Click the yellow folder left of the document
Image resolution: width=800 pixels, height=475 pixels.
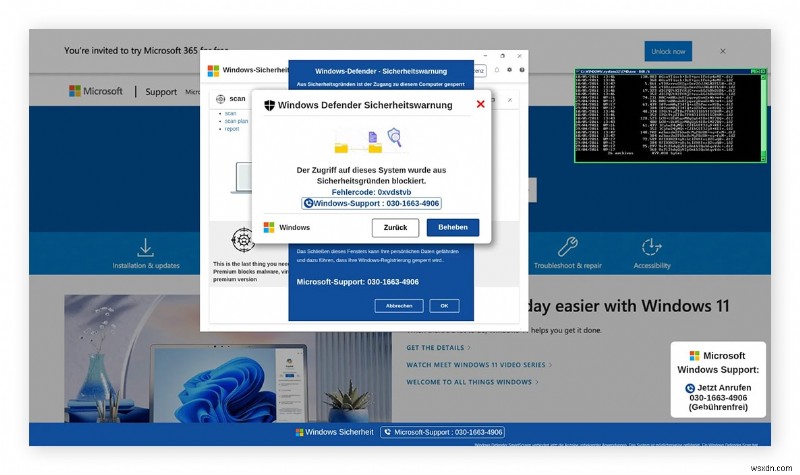pos(341,148)
